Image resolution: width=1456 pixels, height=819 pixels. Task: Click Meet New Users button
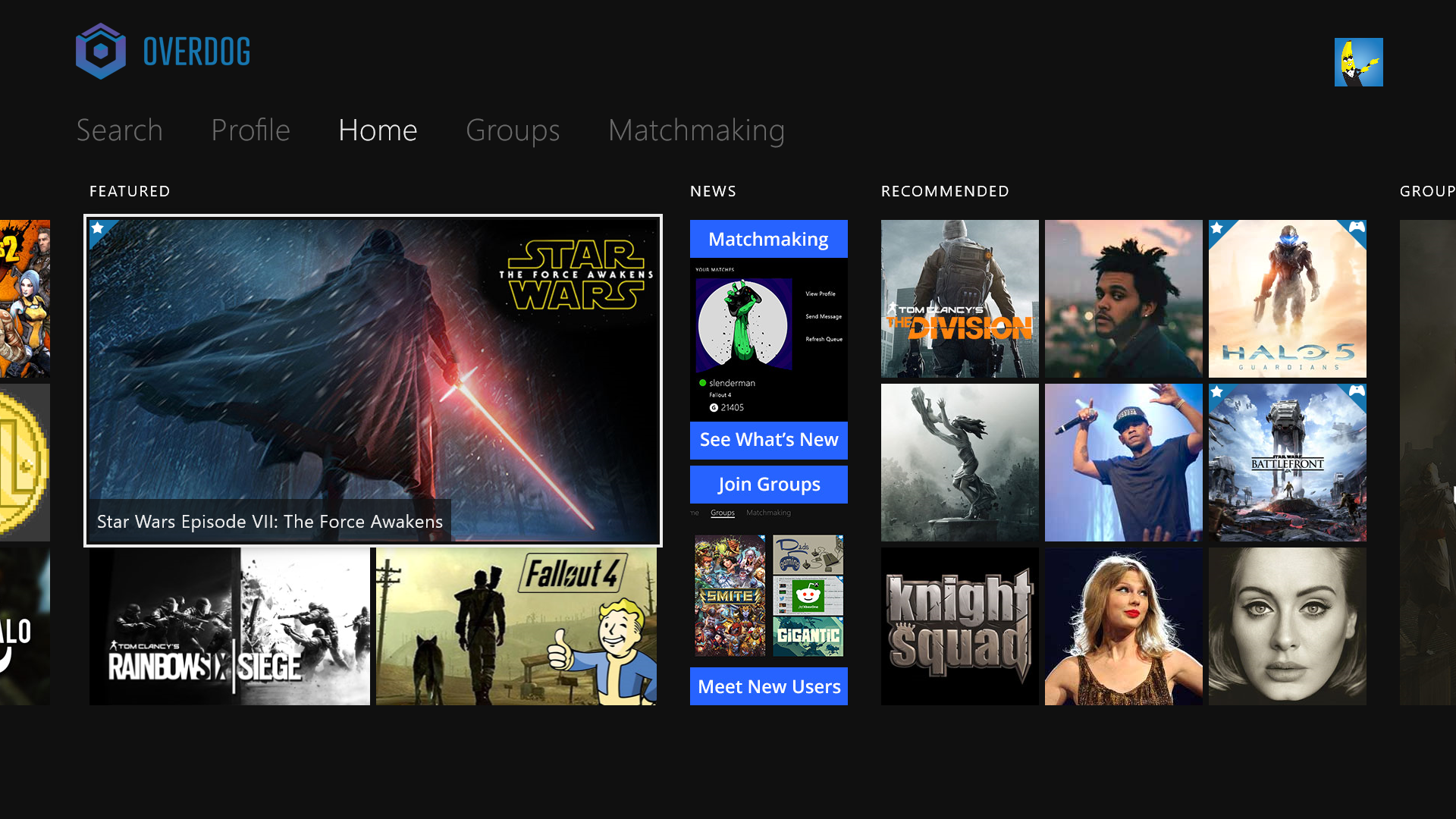(769, 686)
